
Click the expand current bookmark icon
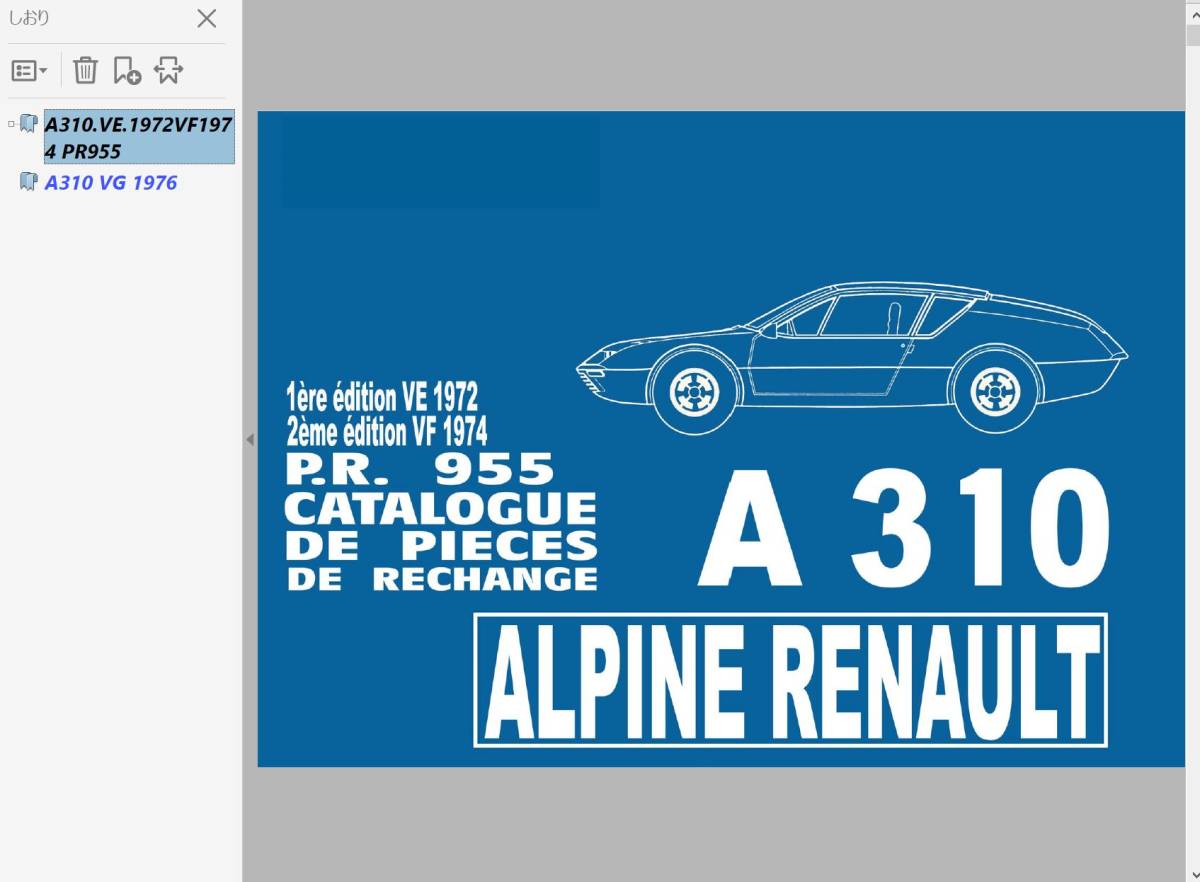pyautogui.click(x=168, y=71)
